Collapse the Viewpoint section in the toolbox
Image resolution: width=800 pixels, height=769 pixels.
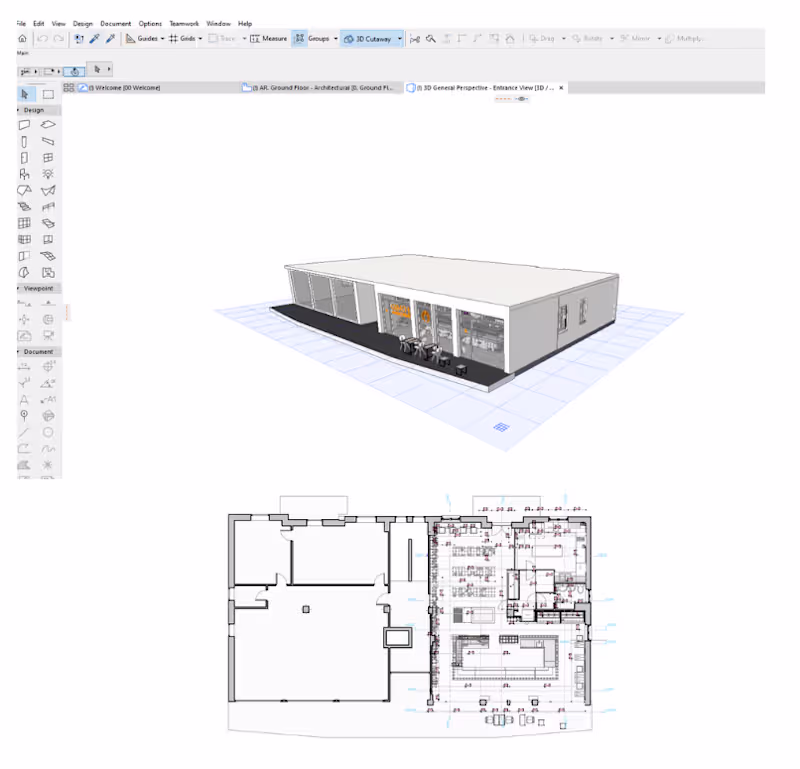tap(17, 288)
